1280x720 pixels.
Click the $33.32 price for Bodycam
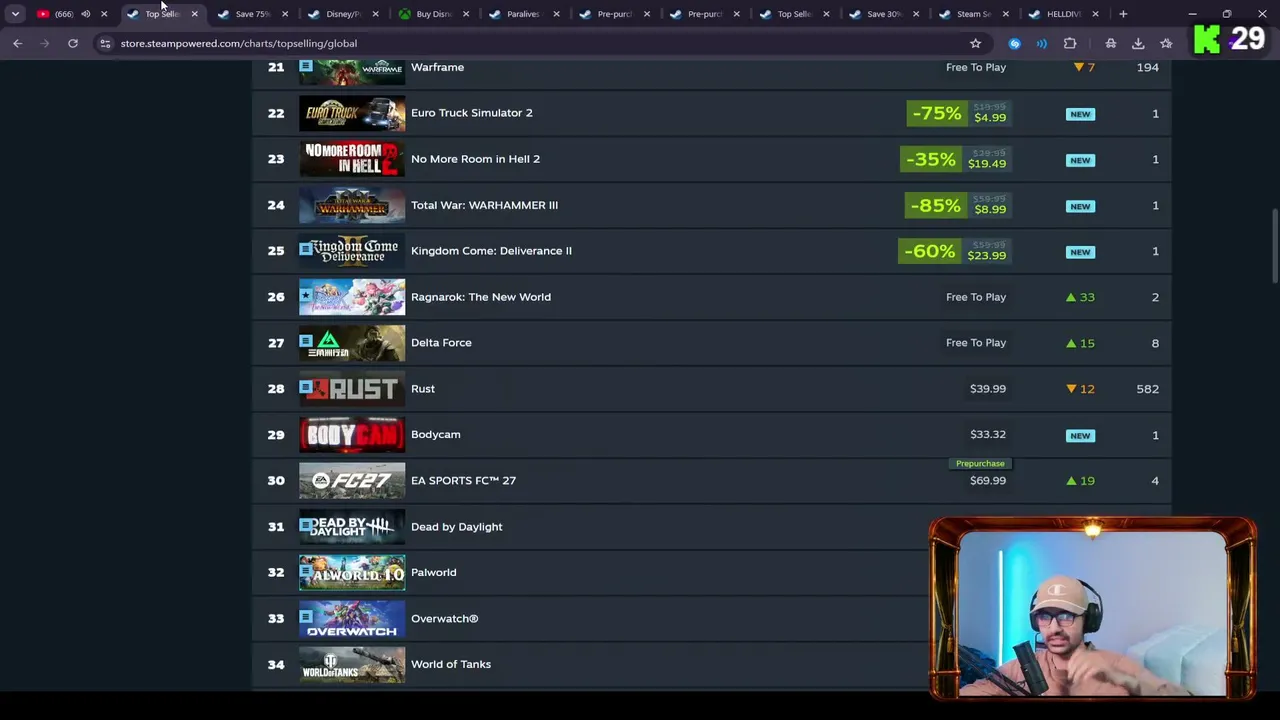(988, 435)
